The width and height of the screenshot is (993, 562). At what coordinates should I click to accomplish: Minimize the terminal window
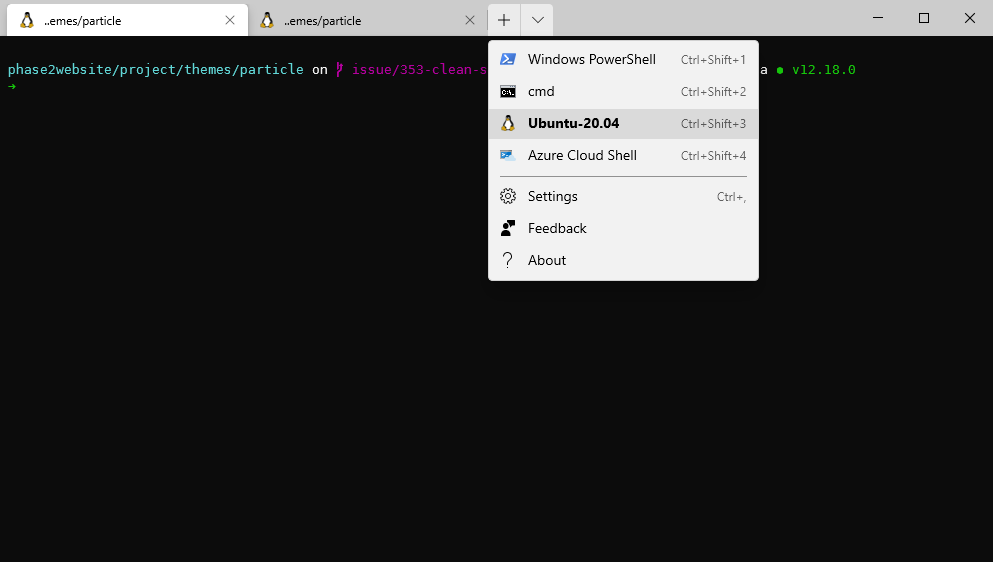pos(878,18)
